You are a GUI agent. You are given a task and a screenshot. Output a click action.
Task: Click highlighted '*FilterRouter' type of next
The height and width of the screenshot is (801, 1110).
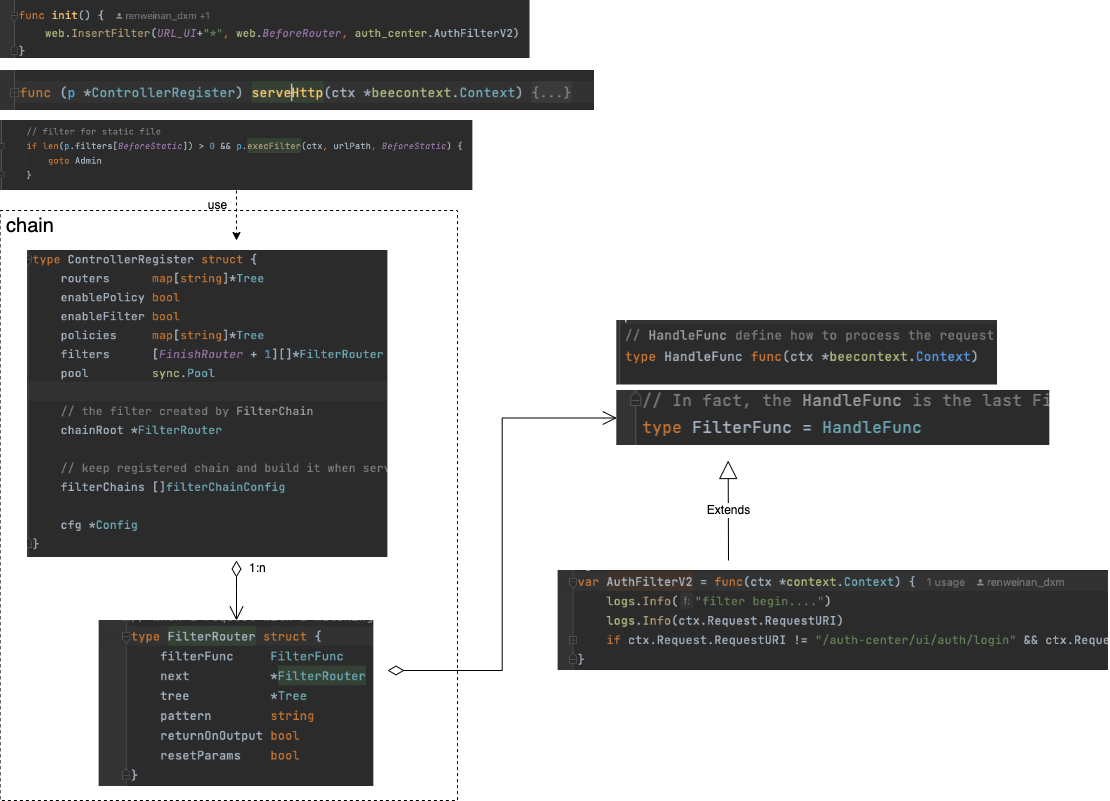(318, 676)
